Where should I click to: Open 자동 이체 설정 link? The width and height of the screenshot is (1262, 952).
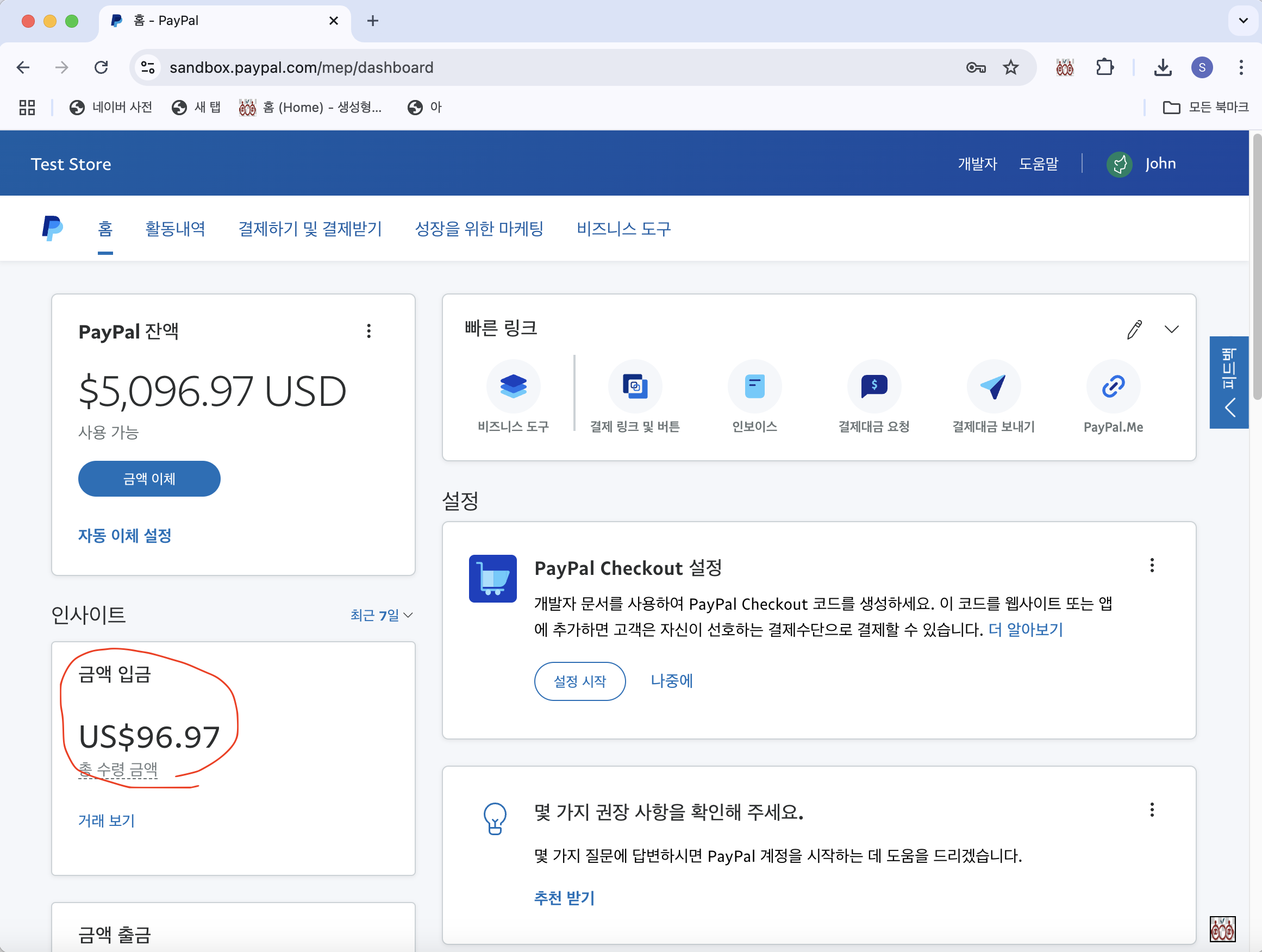124,536
